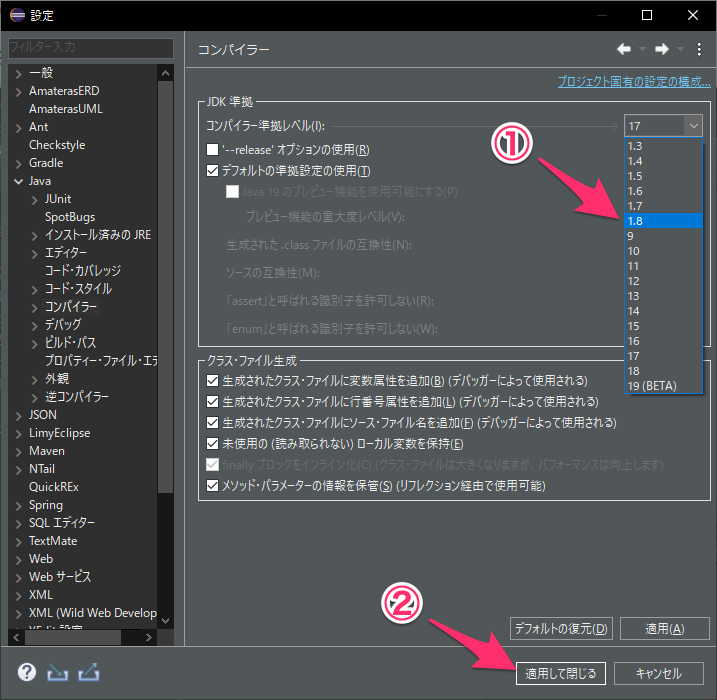
Task: Click the tree scroll down arrow
Action: (166, 621)
